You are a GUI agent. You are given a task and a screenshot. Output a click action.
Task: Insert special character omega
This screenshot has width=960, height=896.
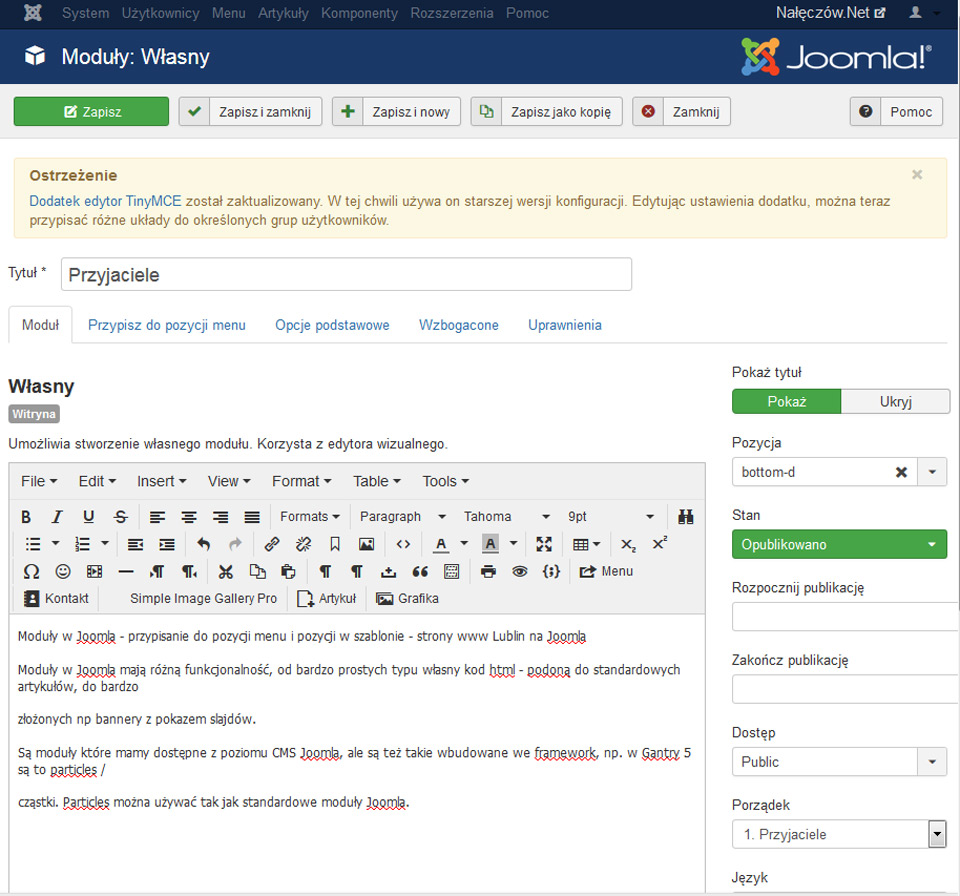click(x=31, y=571)
